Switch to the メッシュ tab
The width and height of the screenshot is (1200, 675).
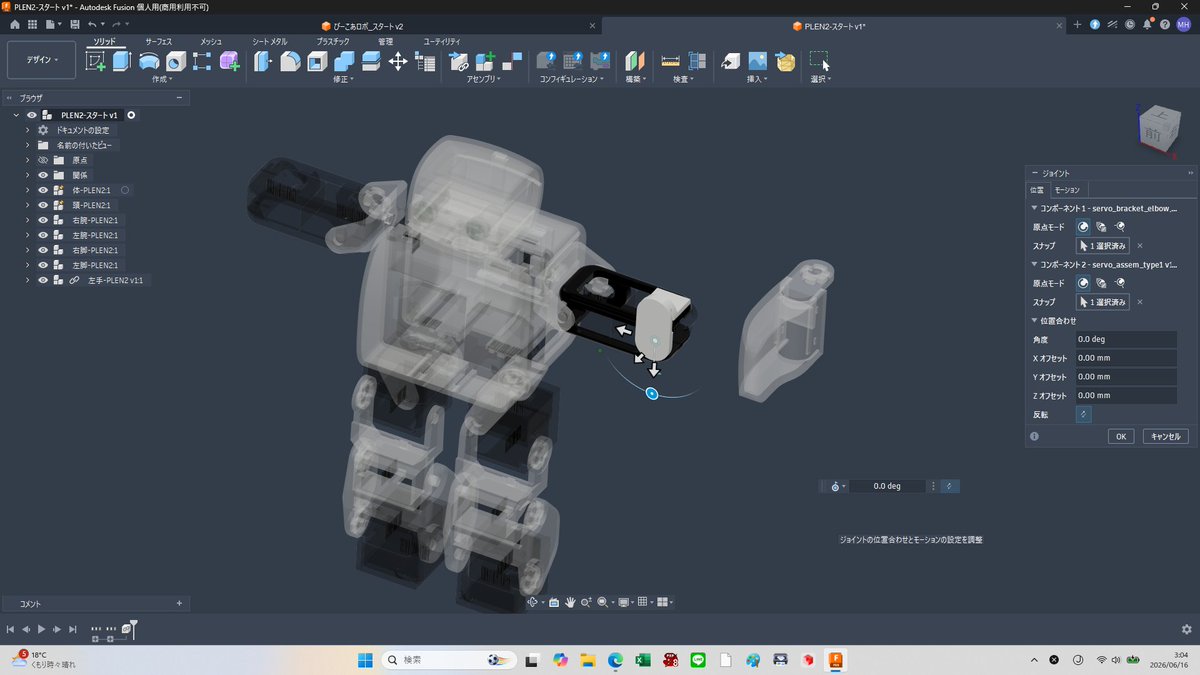(211, 41)
